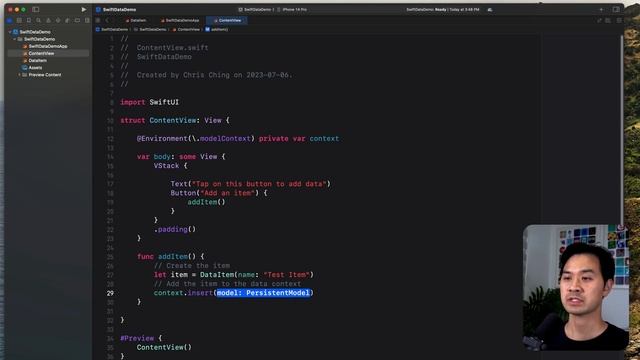Screen dimensions: 640x360
Task: Open the Issue navigator
Action: tap(48, 20)
